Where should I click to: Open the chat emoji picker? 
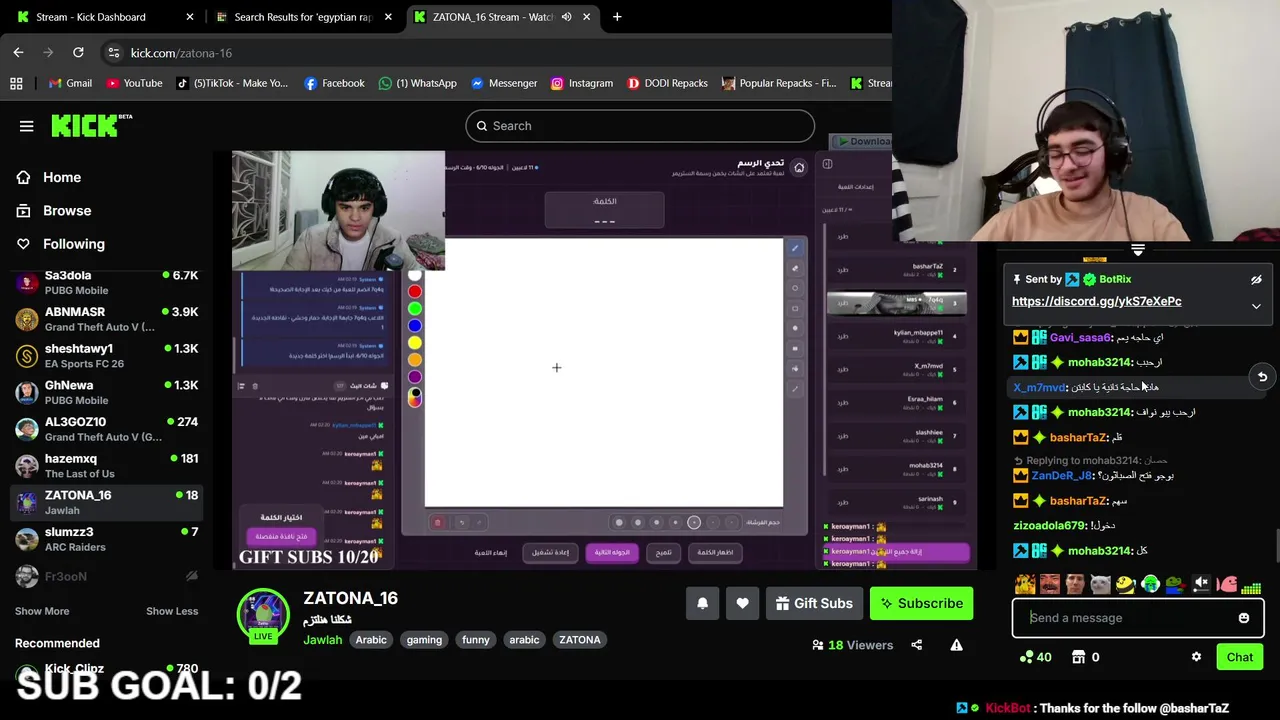(1243, 618)
